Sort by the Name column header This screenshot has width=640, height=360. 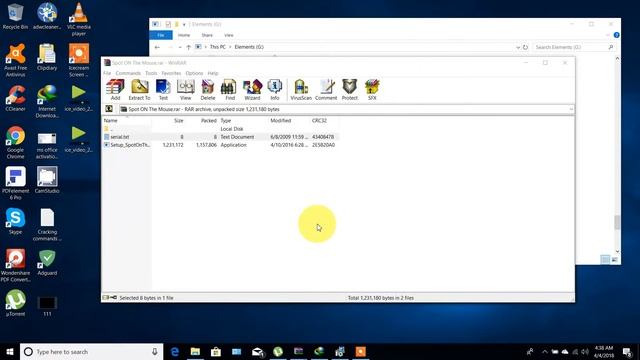click(110, 120)
